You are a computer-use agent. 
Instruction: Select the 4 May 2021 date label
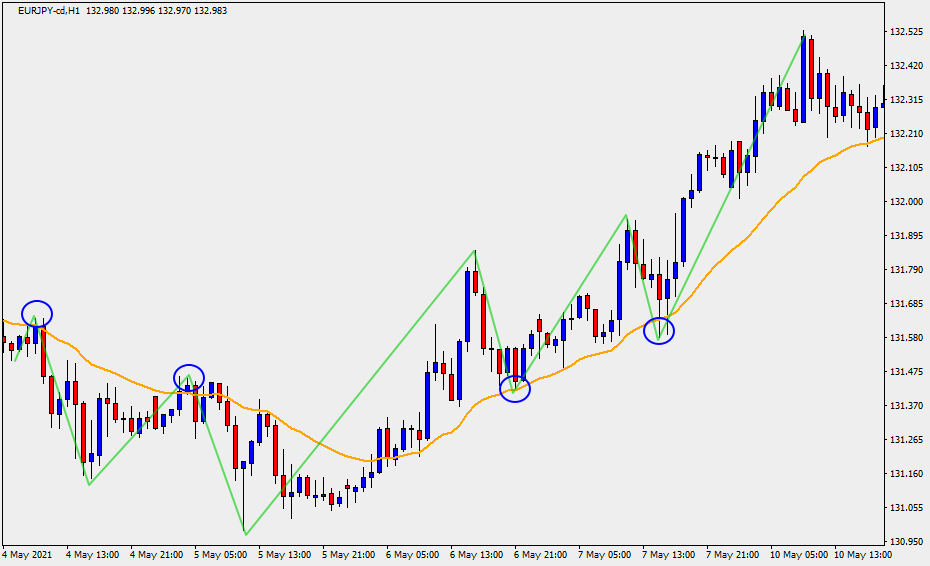[27, 554]
